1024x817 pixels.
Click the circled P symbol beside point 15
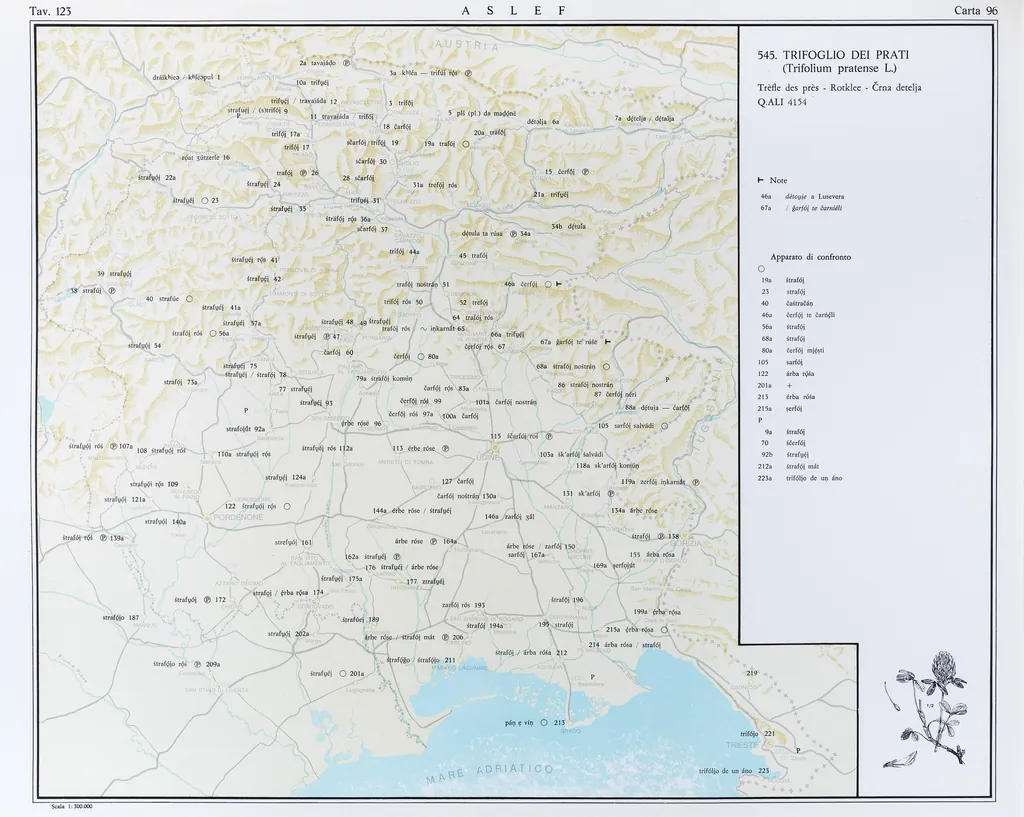pos(585,172)
